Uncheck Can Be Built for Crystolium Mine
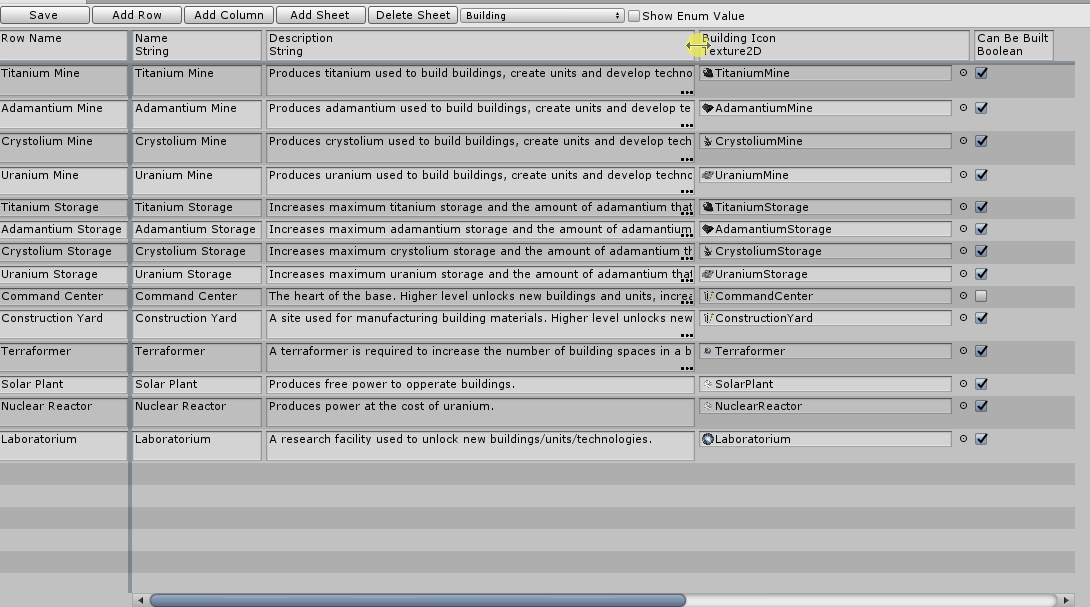The image size is (1090, 607). 981,140
